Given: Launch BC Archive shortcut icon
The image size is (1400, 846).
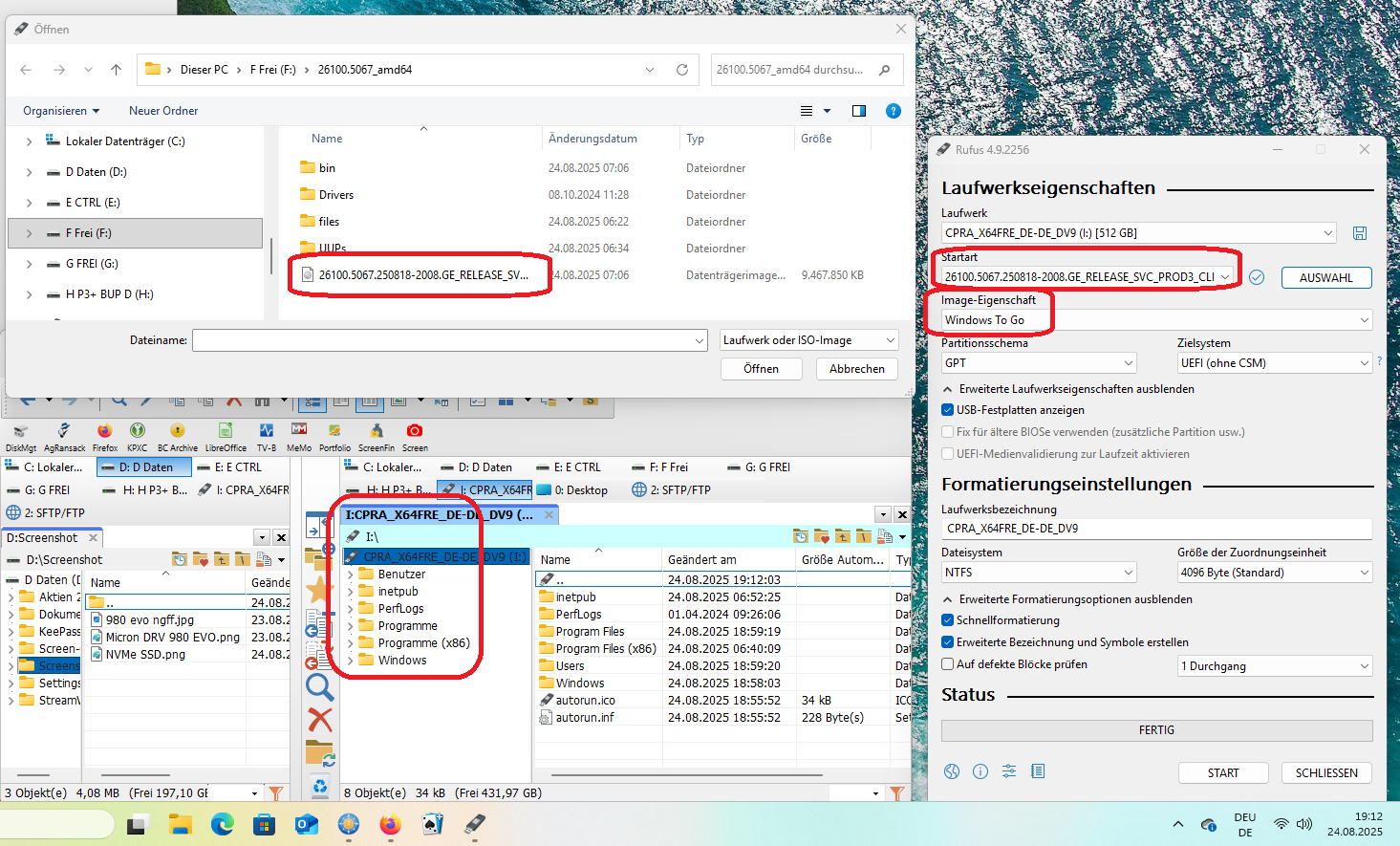Looking at the screenshot, I should tap(178, 438).
